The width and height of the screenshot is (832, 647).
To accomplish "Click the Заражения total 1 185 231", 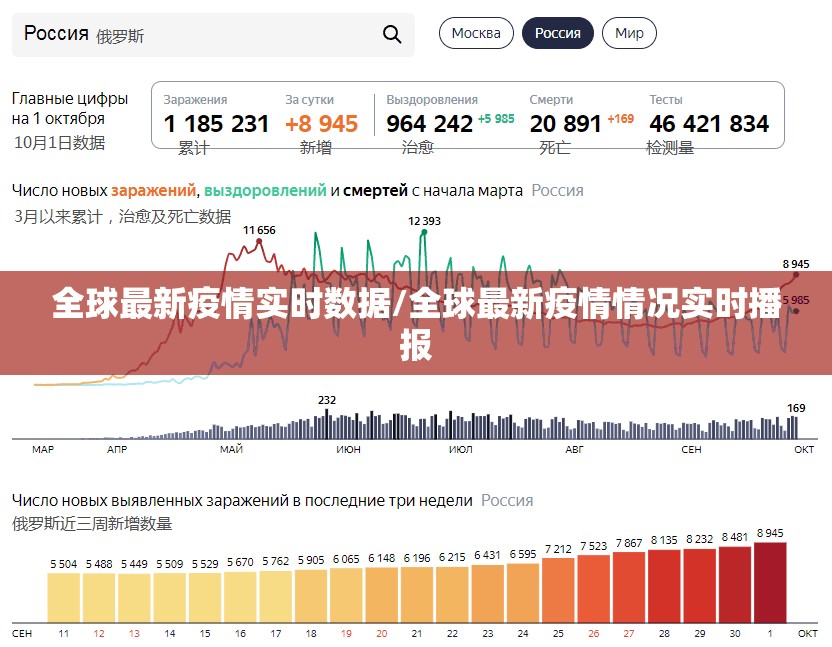I will pos(216,124).
